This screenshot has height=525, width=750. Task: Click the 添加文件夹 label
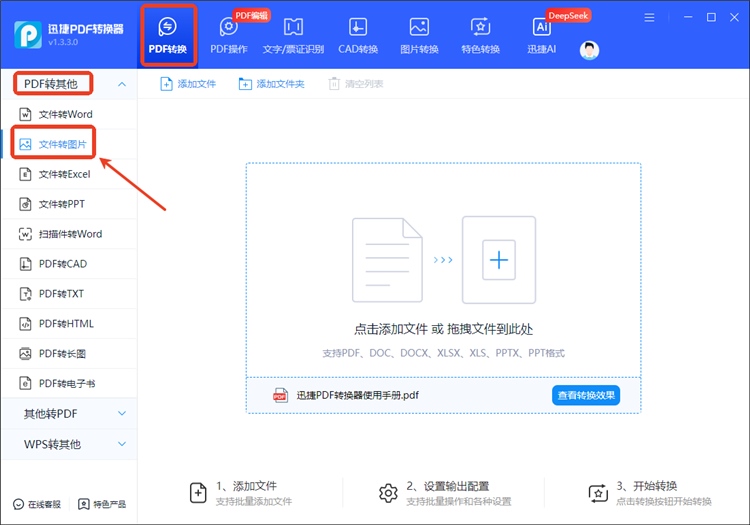click(x=280, y=84)
